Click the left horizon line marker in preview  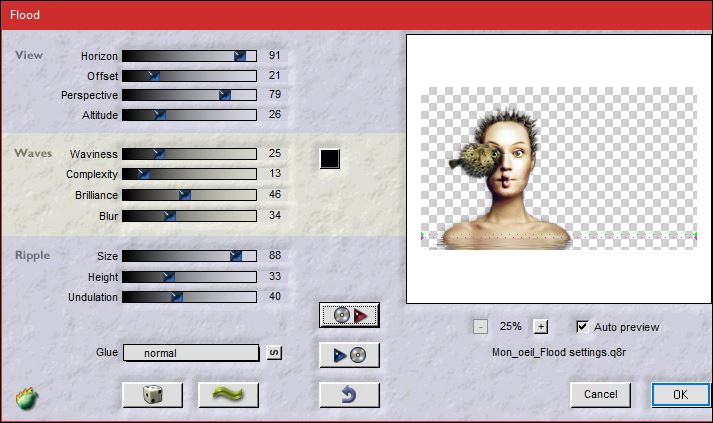[x=423, y=236]
